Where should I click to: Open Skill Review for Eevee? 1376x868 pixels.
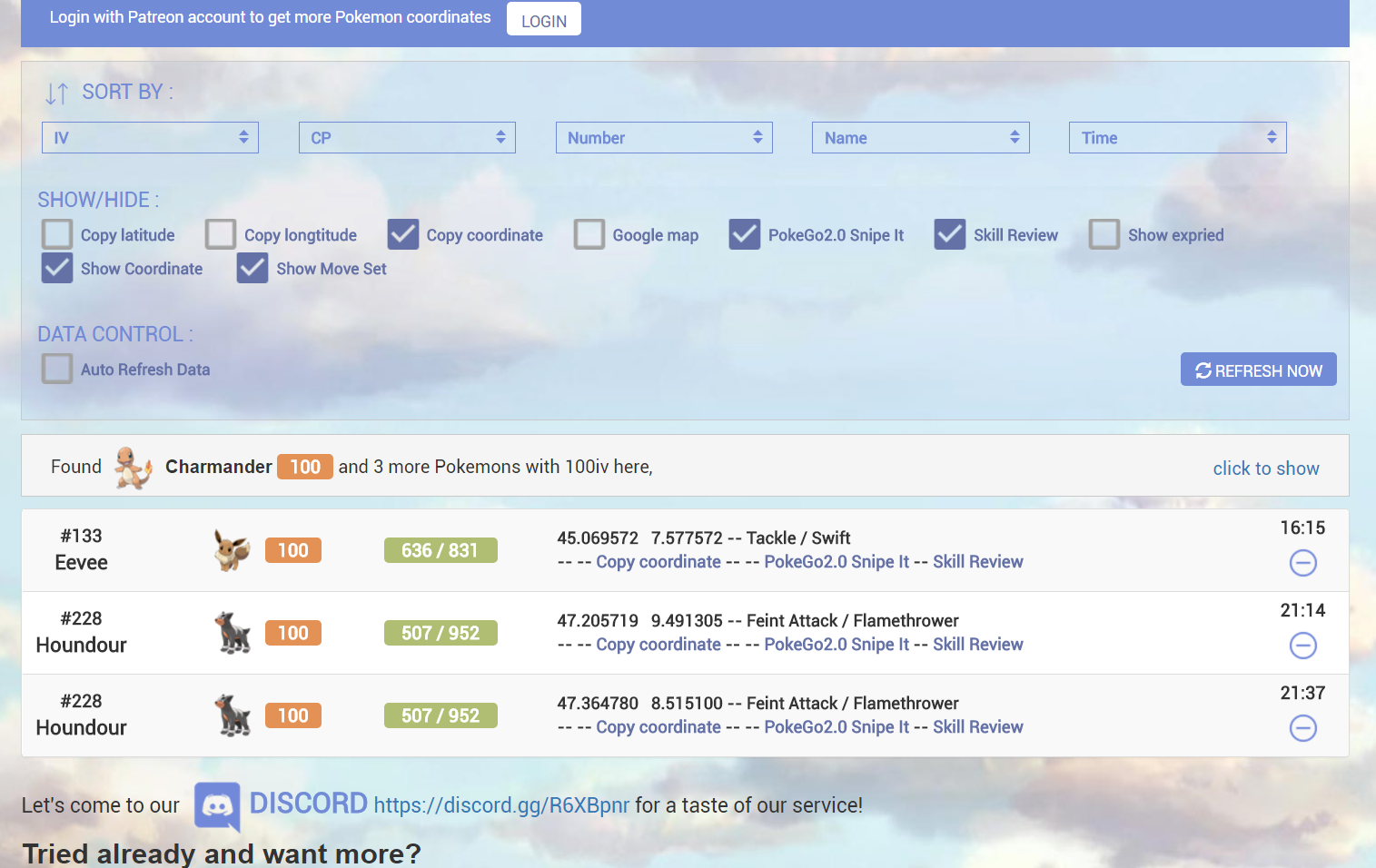(978, 562)
